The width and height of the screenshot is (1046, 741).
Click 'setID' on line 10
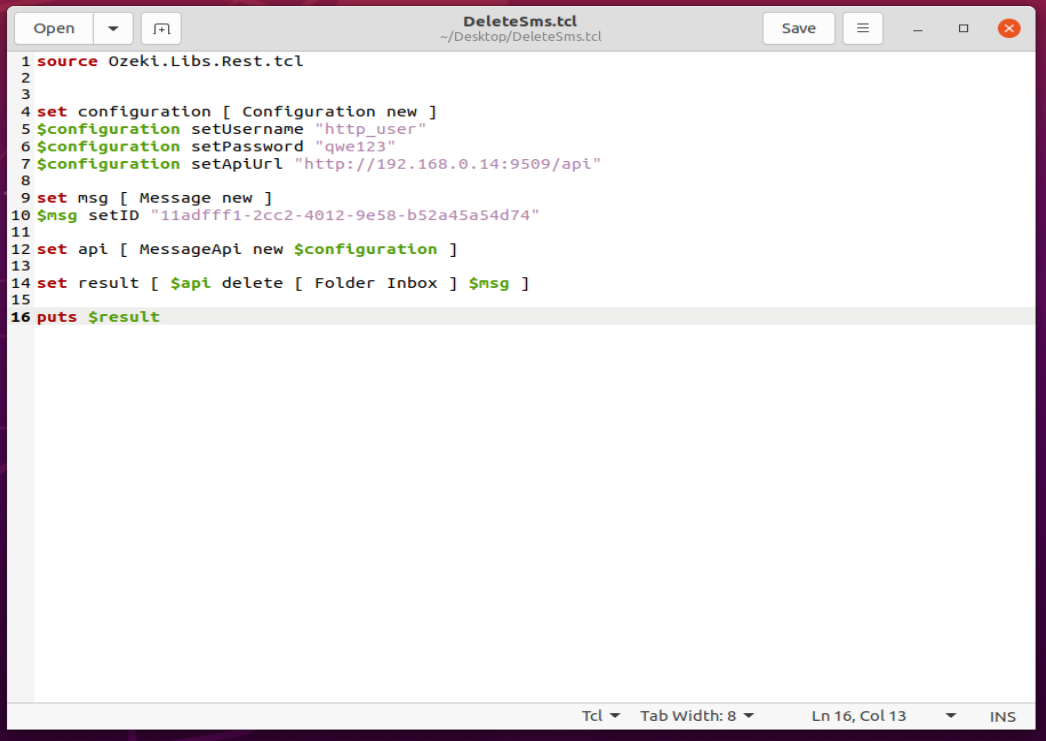tap(114, 215)
